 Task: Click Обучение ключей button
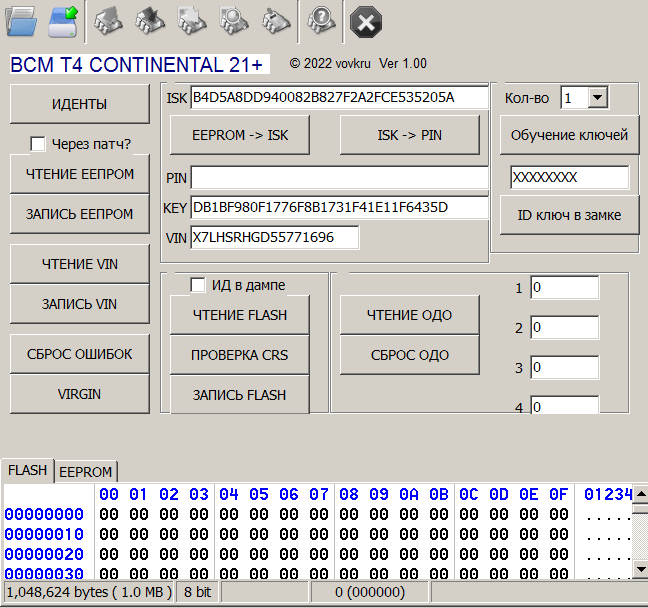[x=569, y=135]
